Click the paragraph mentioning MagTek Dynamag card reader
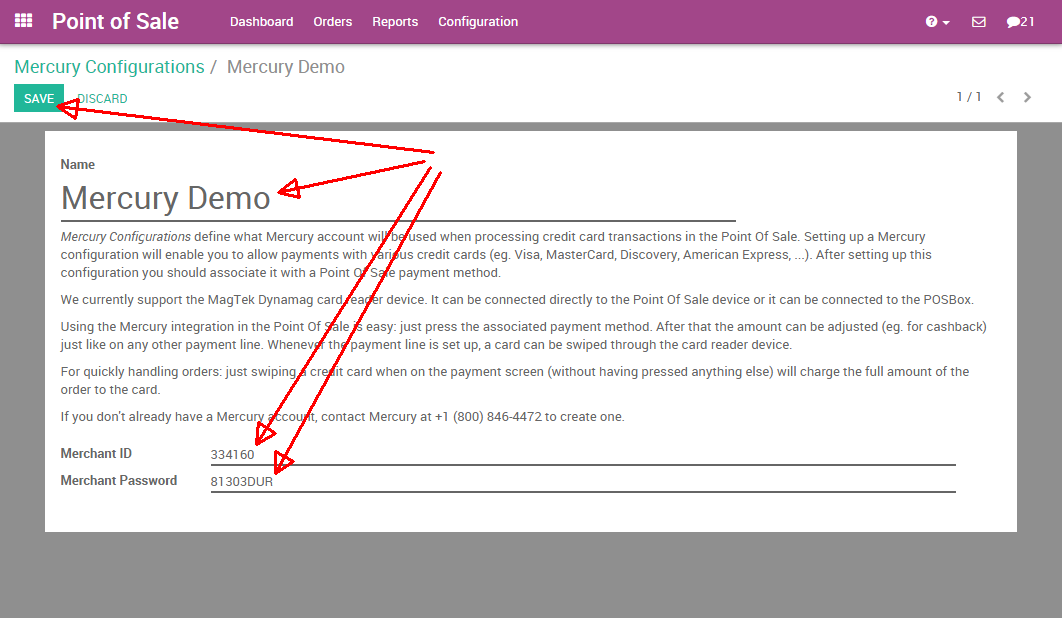Viewport: 1062px width, 618px height. [x=517, y=300]
